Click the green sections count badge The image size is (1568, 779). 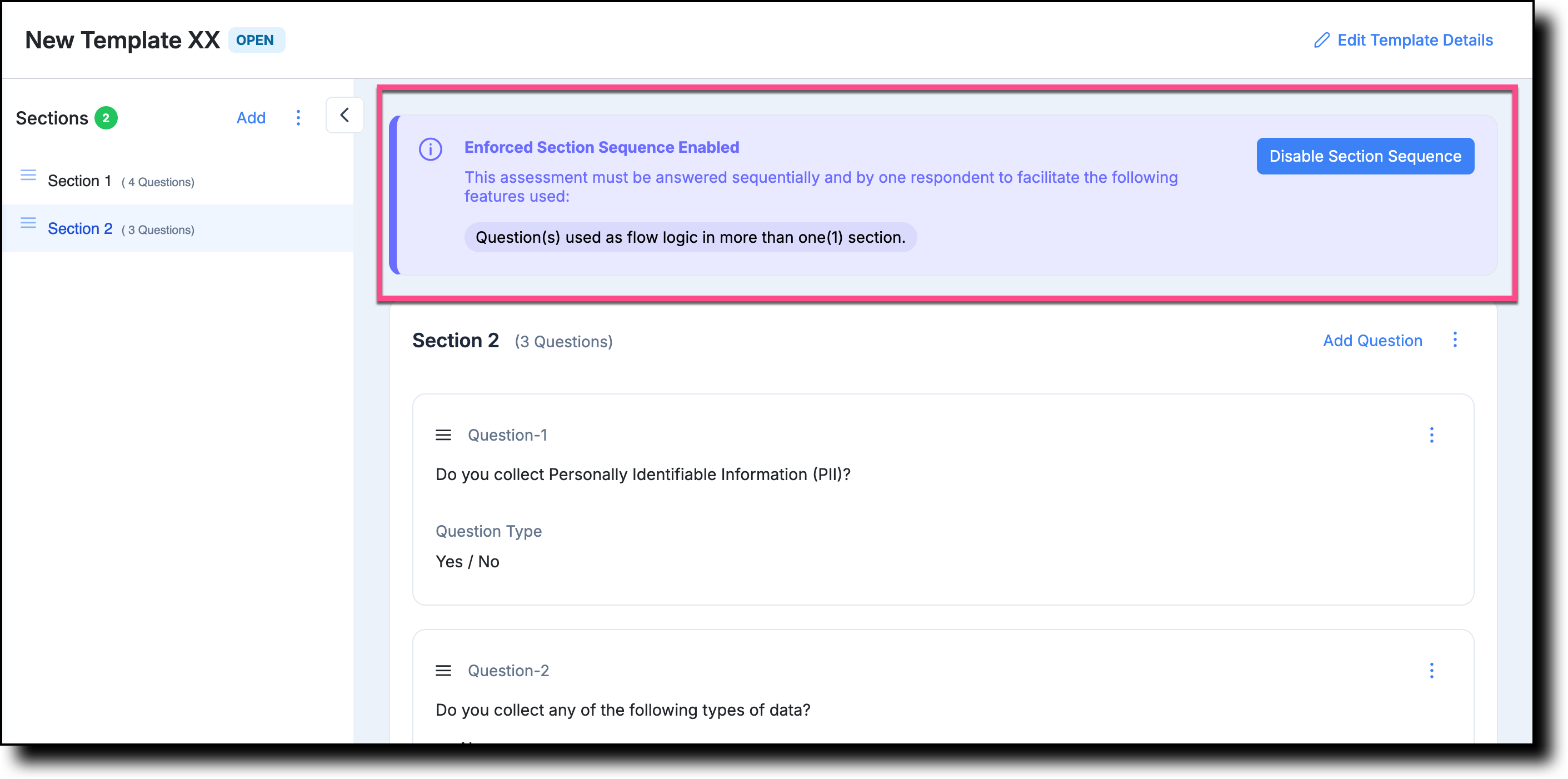[106, 117]
